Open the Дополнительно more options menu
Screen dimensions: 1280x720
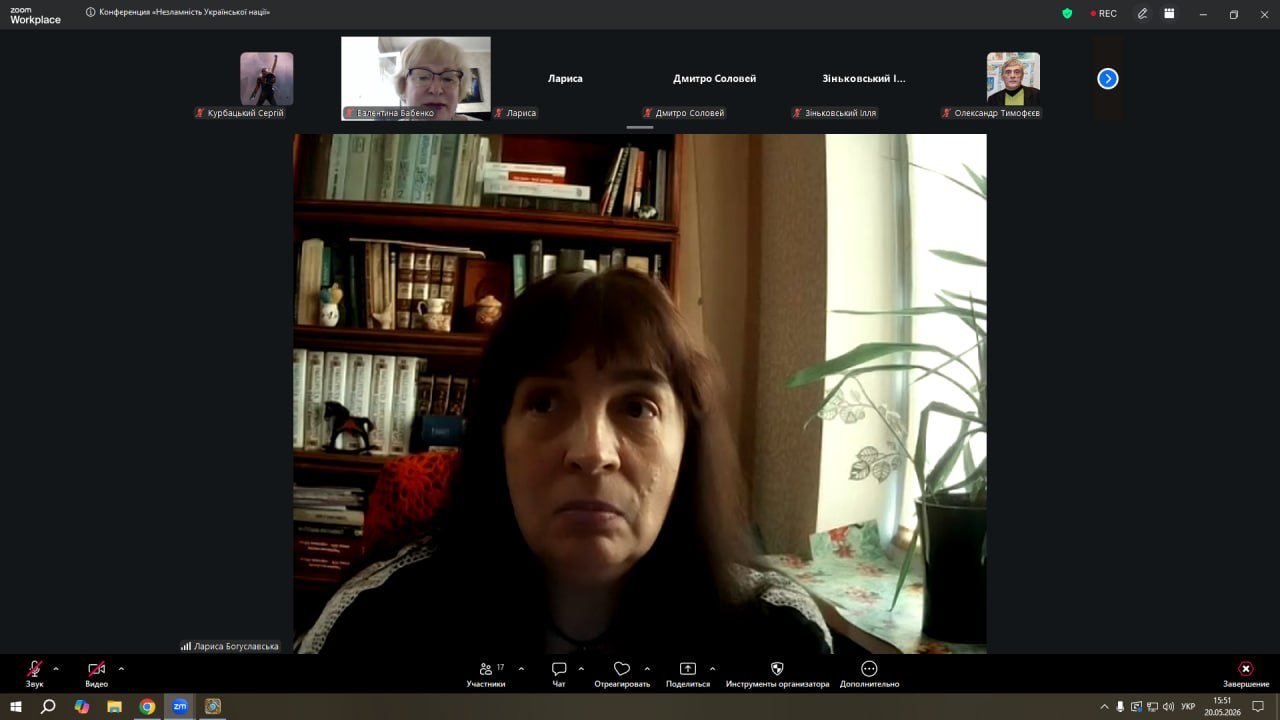click(x=869, y=673)
